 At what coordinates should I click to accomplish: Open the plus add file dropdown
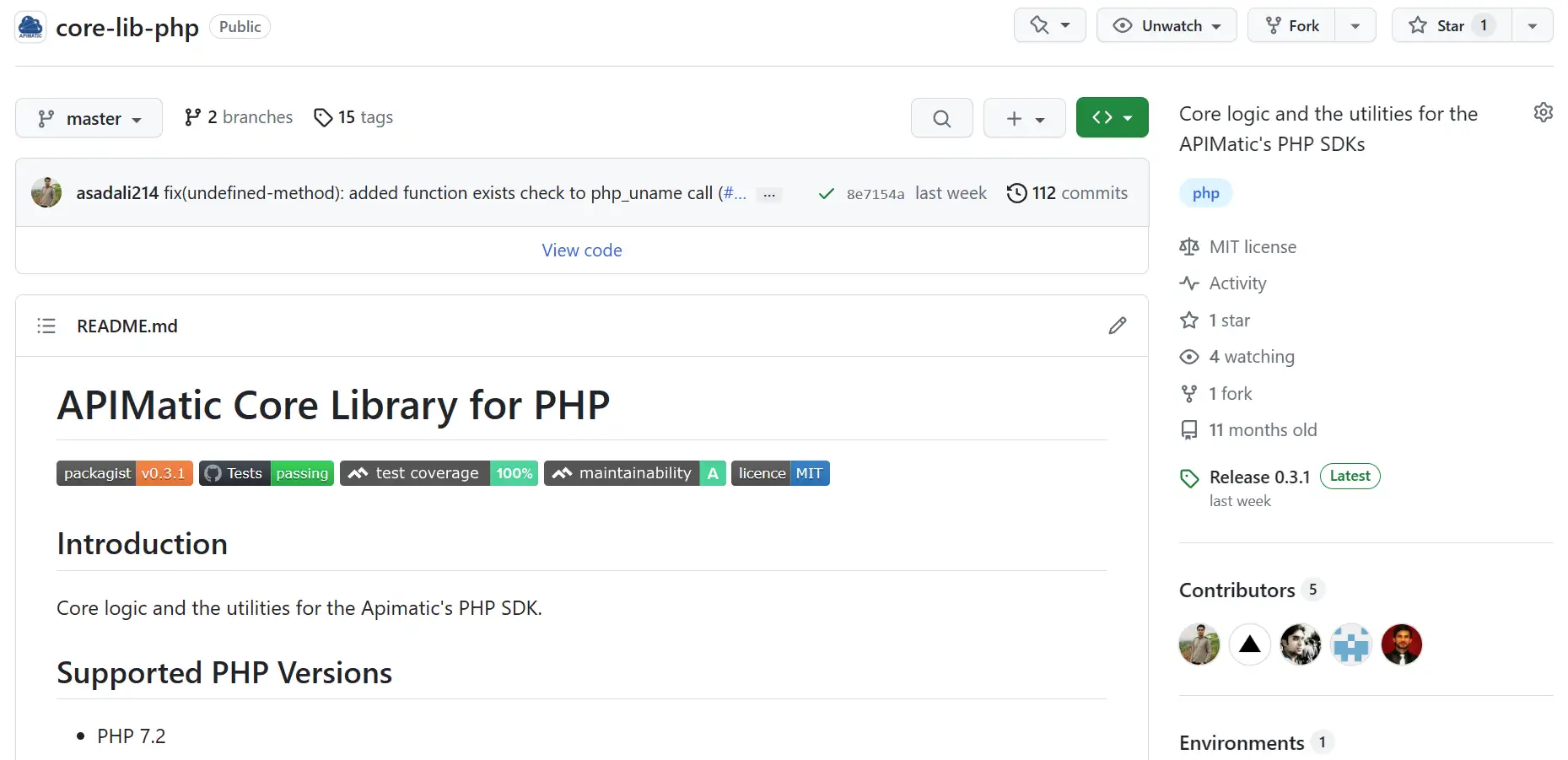[1024, 118]
